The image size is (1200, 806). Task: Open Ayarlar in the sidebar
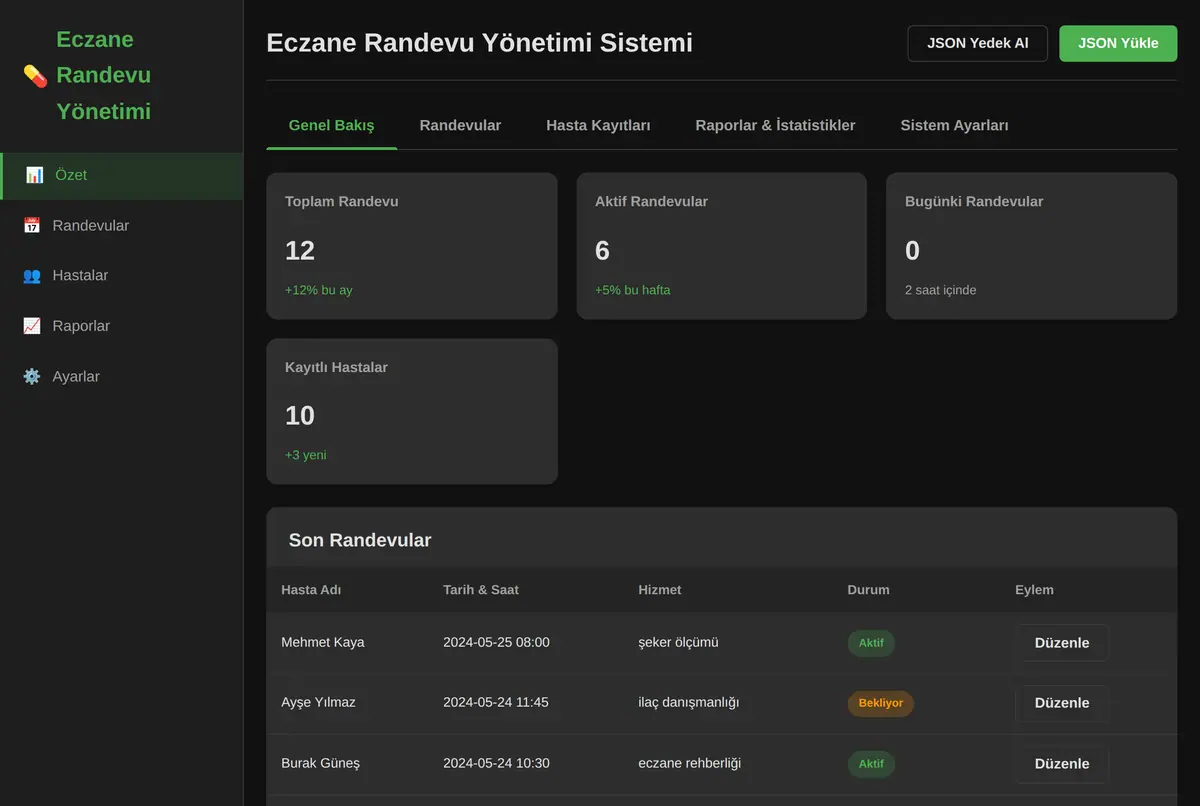pos(121,377)
